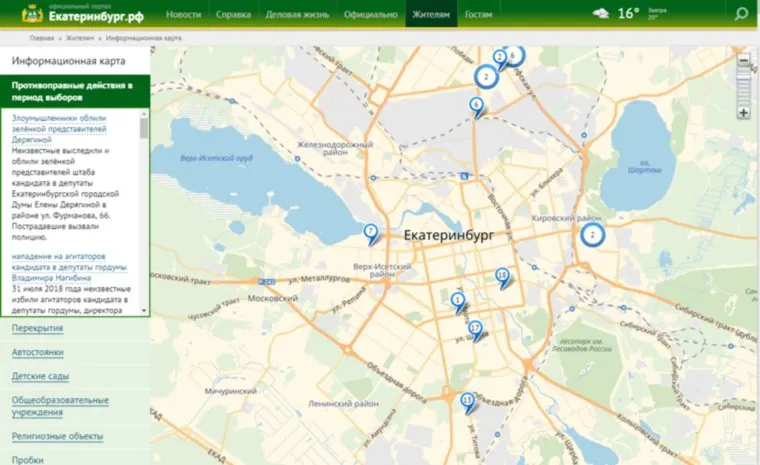The image size is (760, 465).
Task: Click the map zoom-out minus button
Action: 743,61
